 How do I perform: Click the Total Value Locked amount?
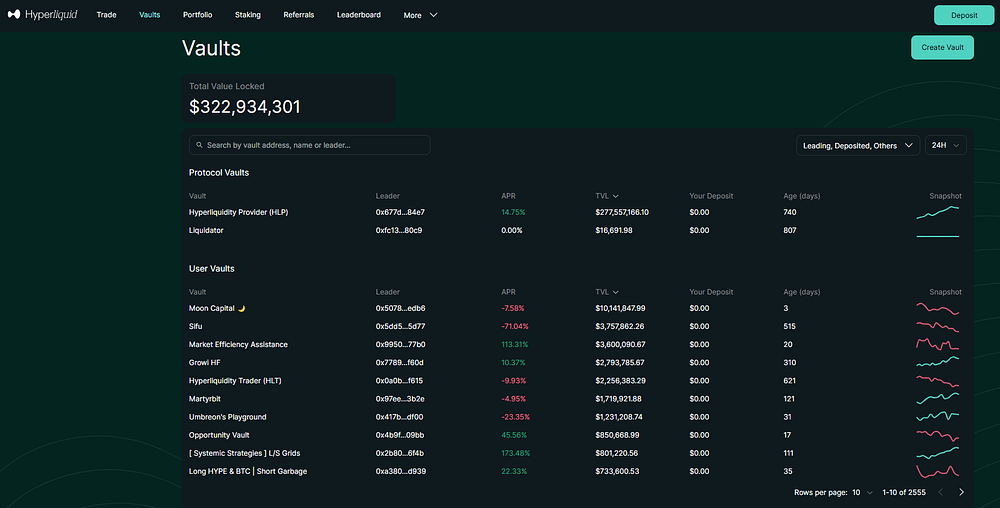coord(244,106)
